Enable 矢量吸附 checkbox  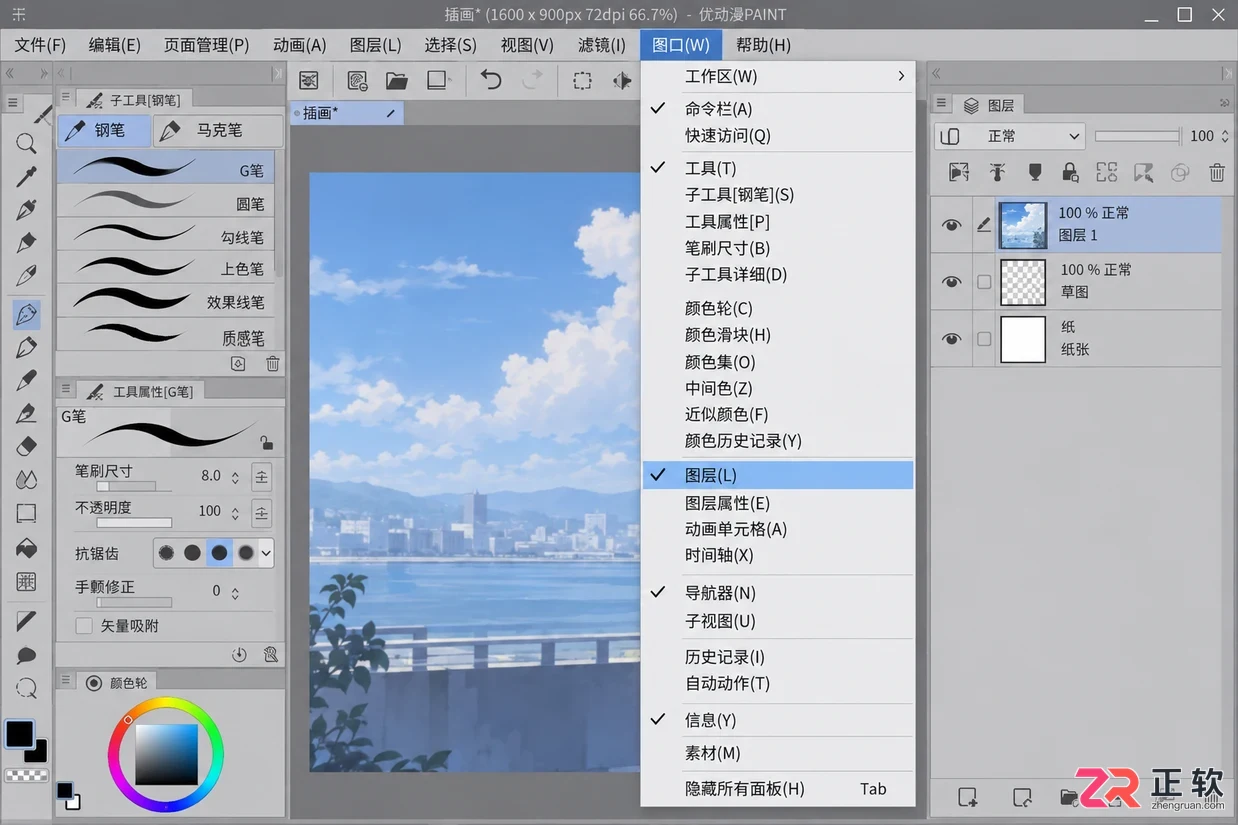click(84, 626)
